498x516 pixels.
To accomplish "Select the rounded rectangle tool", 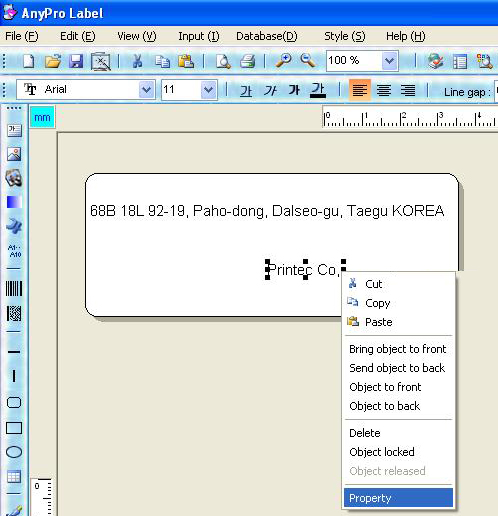I will 14,403.
